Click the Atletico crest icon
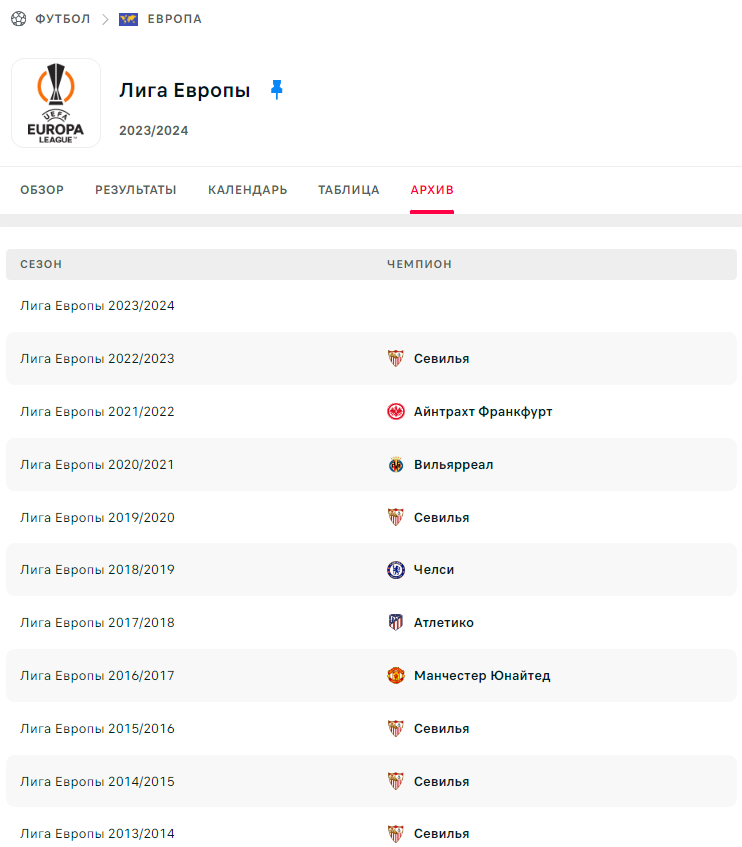 coord(396,622)
